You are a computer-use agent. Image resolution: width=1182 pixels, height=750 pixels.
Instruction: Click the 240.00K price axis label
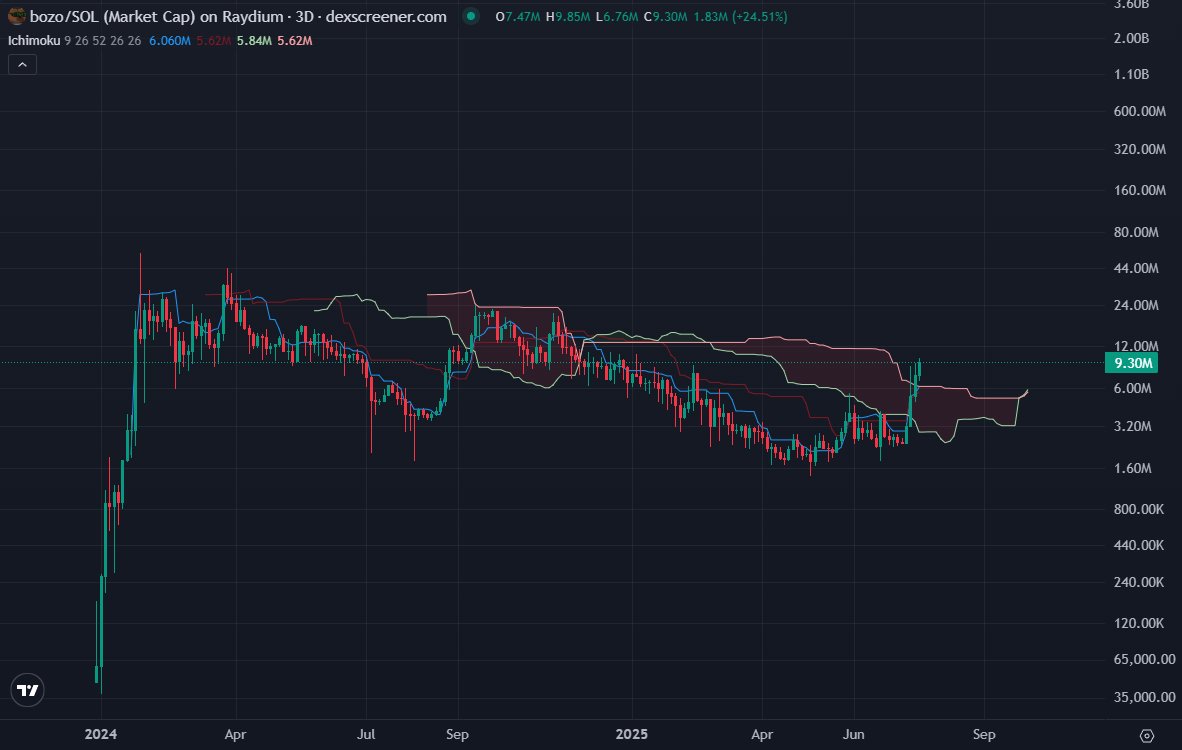tap(1138, 582)
